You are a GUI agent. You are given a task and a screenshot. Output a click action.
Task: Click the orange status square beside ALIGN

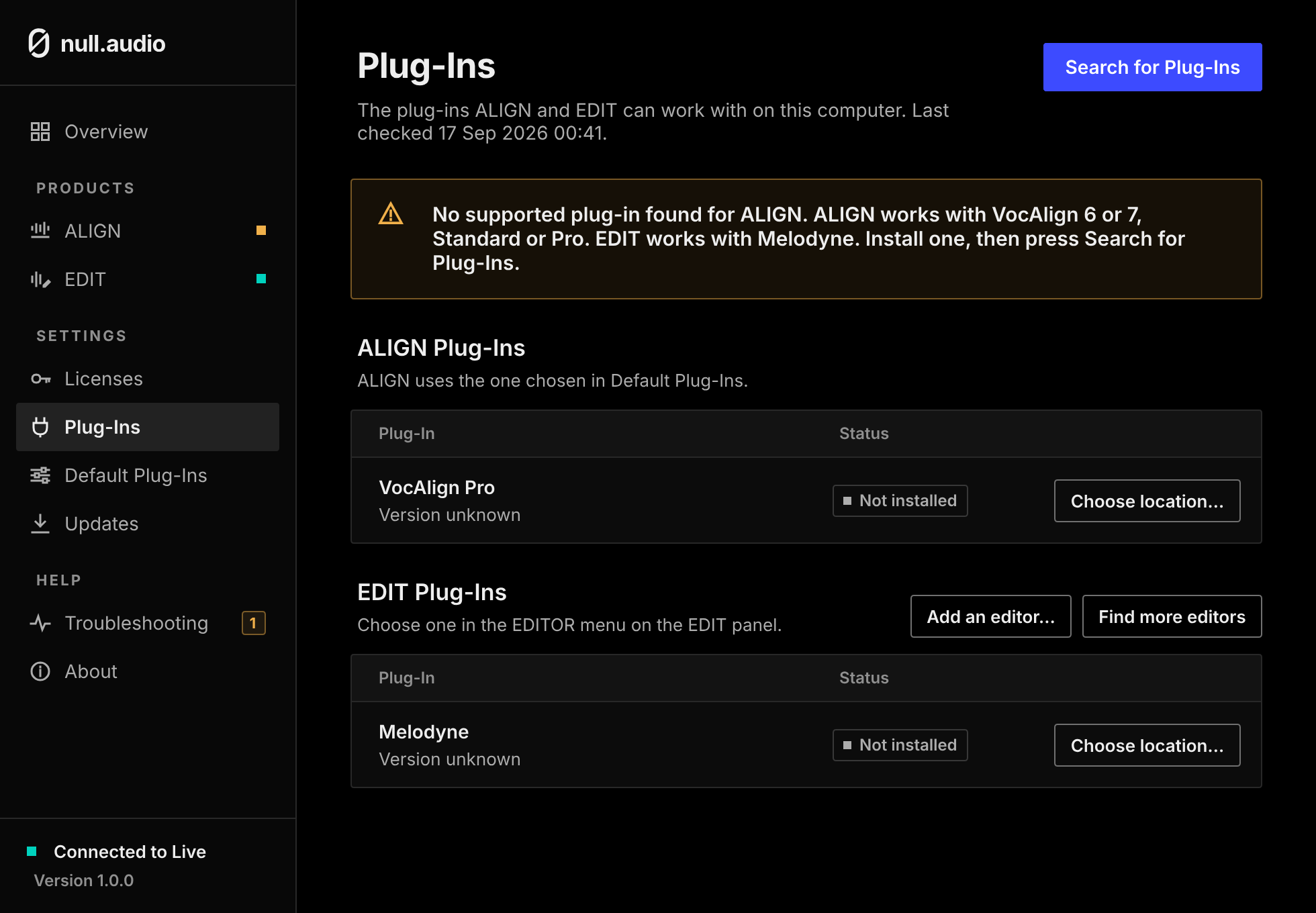click(261, 230)
